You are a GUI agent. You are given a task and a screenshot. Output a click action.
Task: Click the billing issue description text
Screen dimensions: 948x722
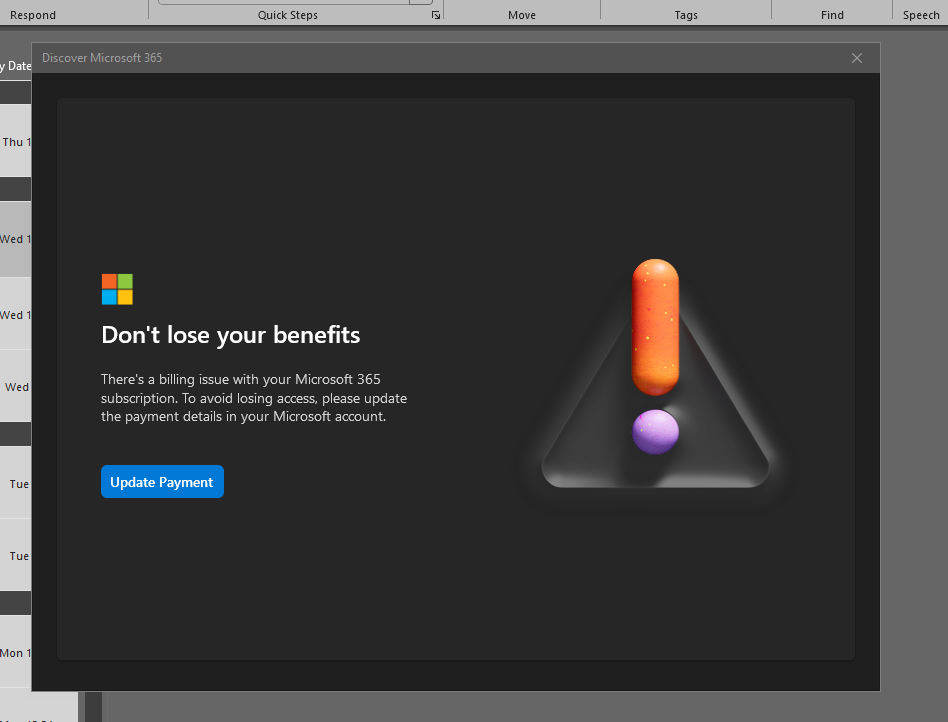(254, 398)
